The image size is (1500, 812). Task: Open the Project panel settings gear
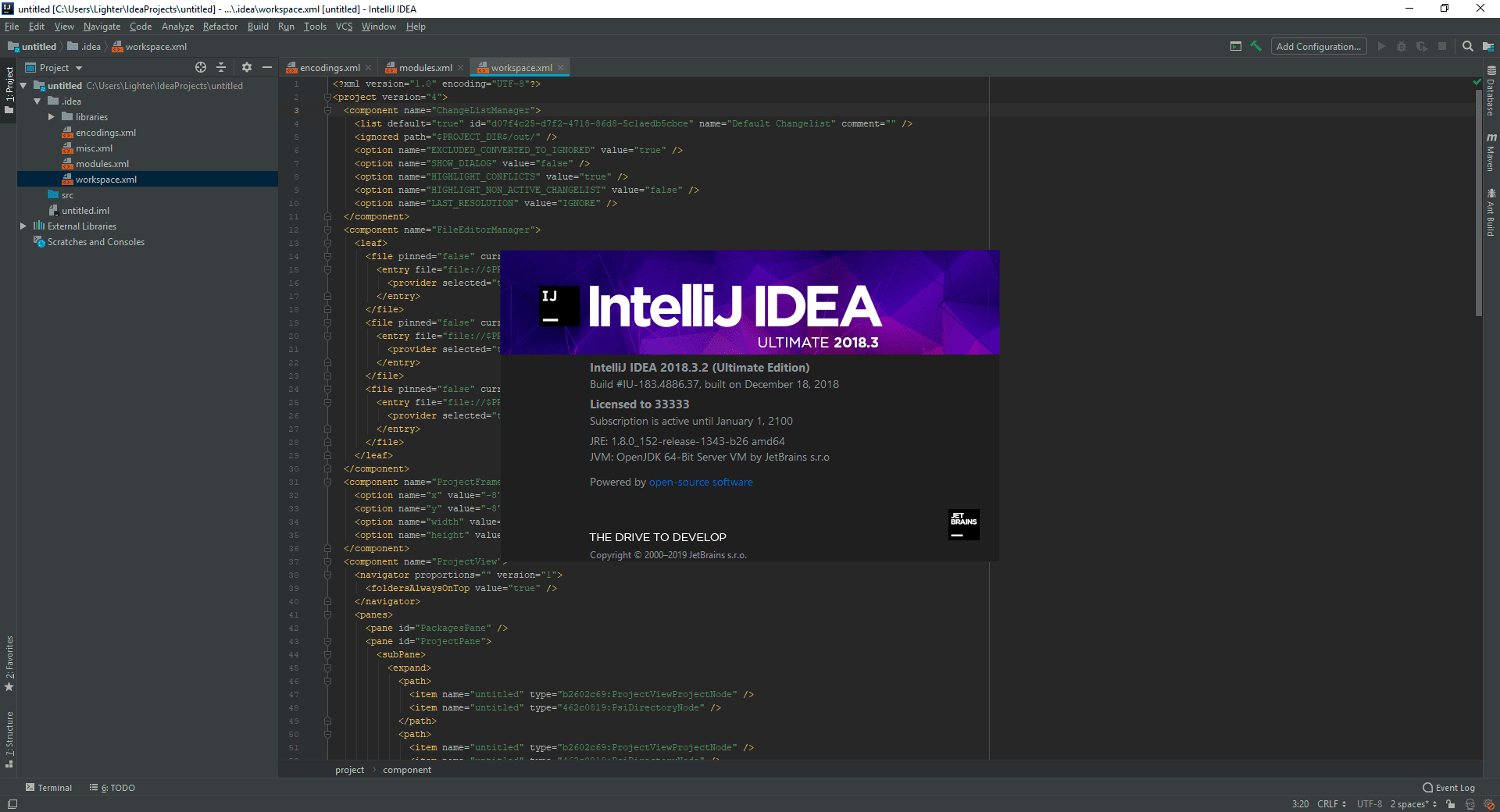247,67
